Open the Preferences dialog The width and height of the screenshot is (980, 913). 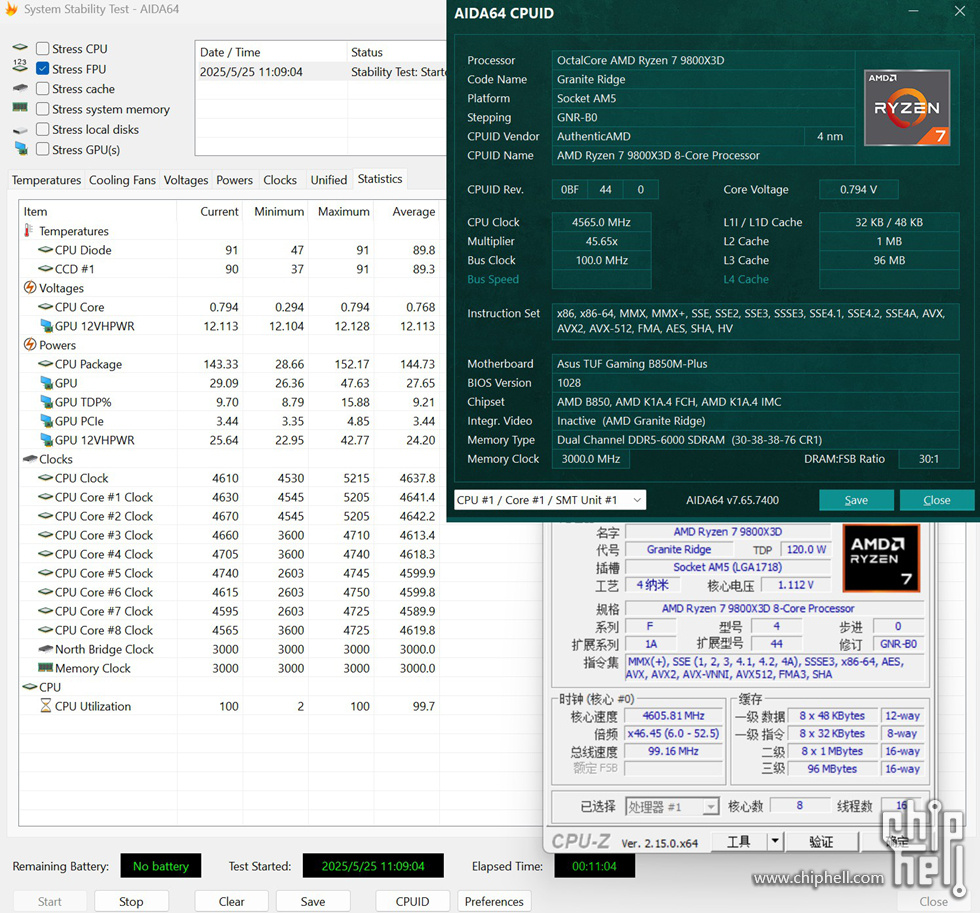(494, 901)
